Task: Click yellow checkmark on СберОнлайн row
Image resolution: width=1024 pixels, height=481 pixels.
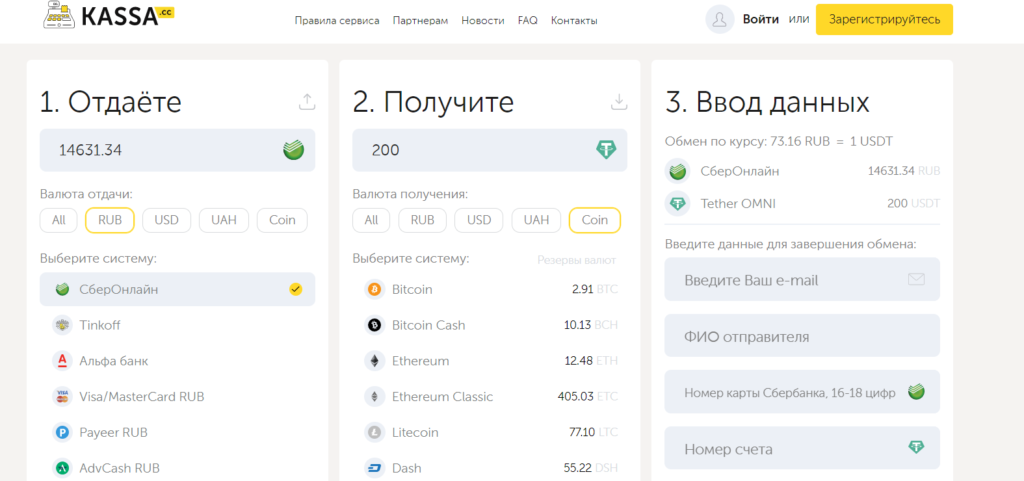Action: 296,289
